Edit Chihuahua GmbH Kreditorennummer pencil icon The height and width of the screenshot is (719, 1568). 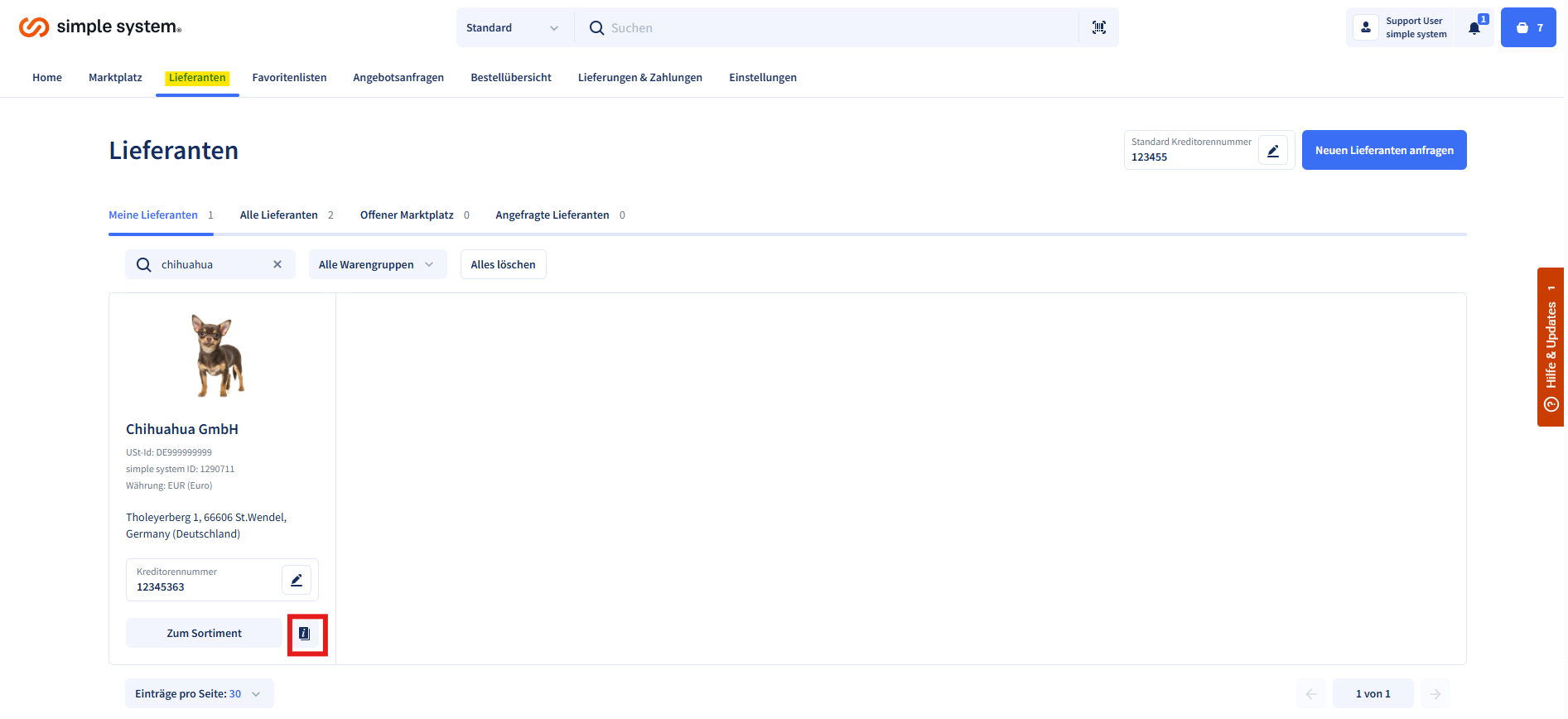297,580
